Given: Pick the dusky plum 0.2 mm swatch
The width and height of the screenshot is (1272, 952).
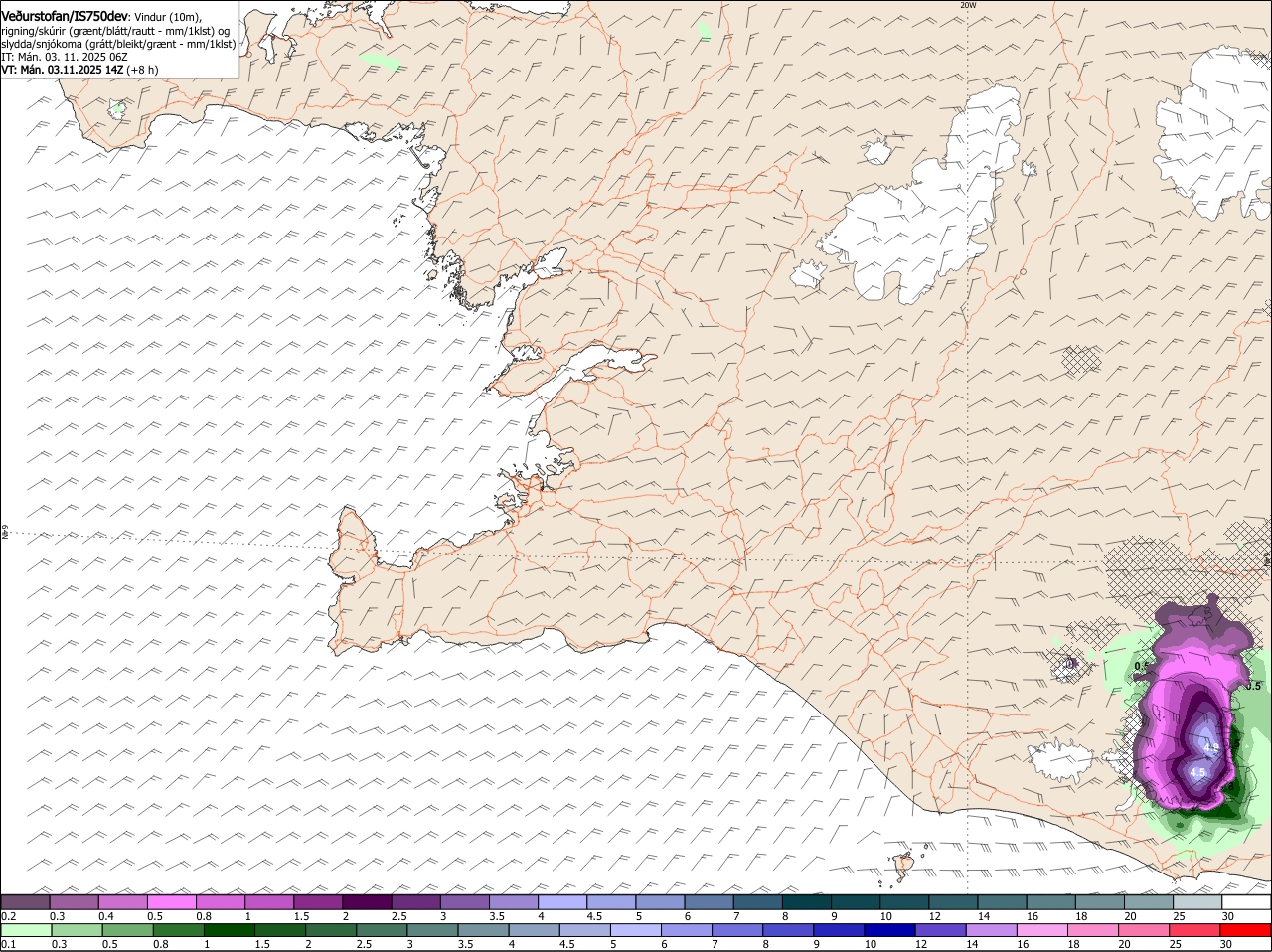Looking at the screenshot, I should [x=25, y=902].
